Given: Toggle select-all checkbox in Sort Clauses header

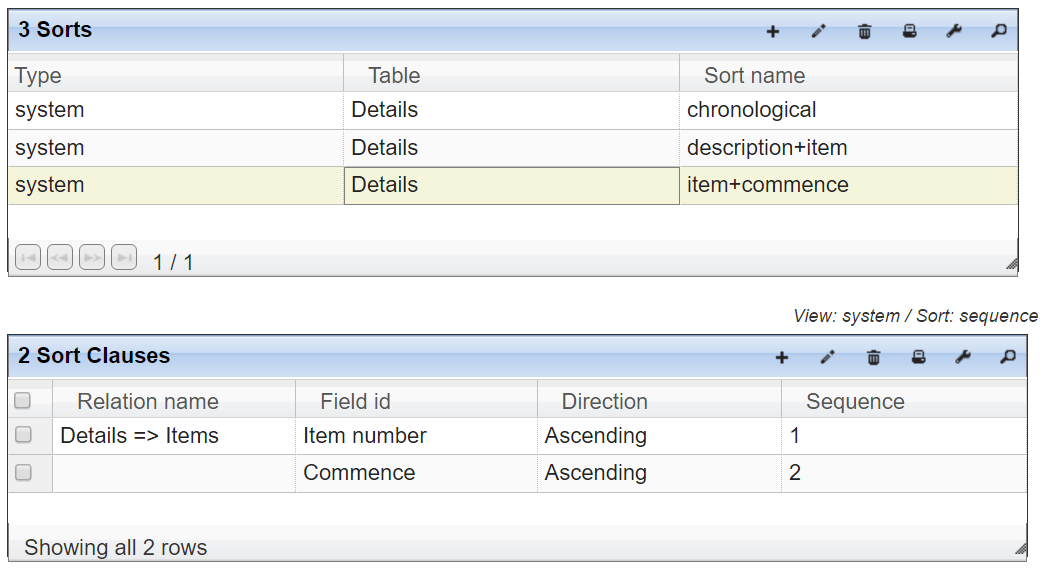Looking at the screenshot, I should 23,400.
